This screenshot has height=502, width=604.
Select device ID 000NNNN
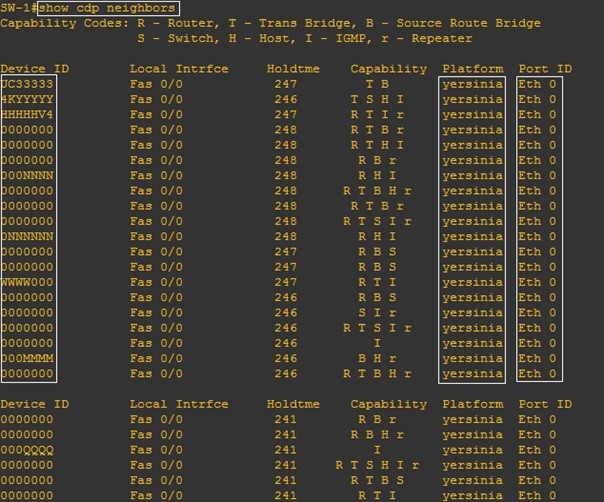(x=27, y=176)
